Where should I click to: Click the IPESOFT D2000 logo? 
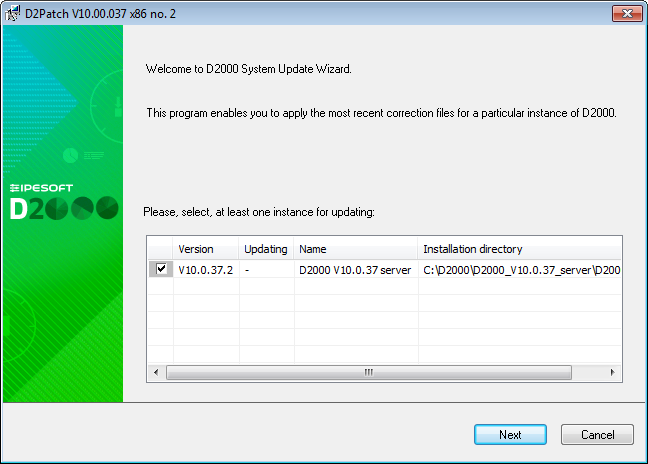click(x=64, y=202)
